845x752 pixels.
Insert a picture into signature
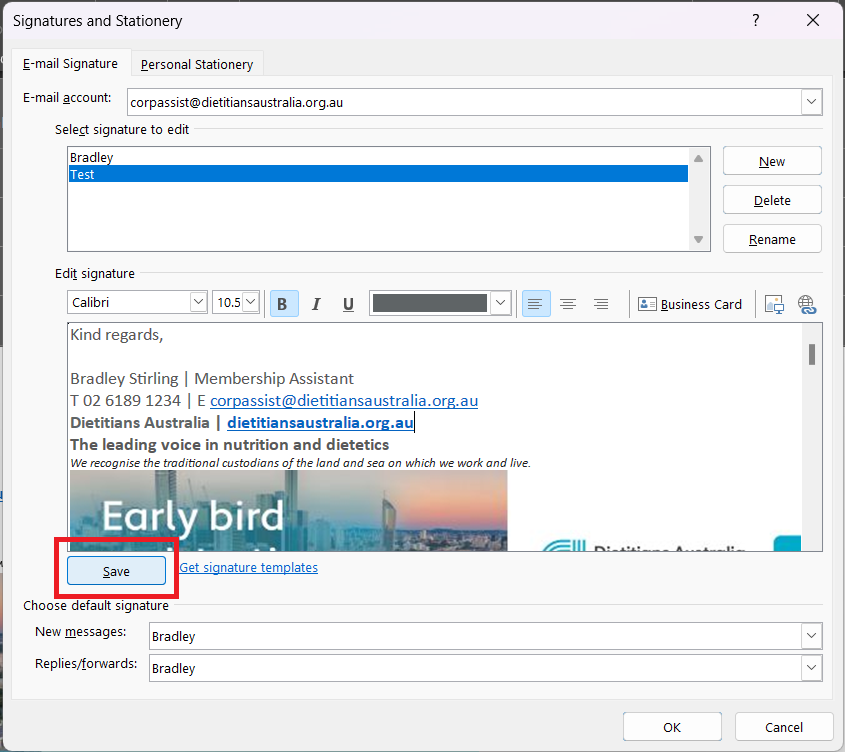[x=773, y=304]
